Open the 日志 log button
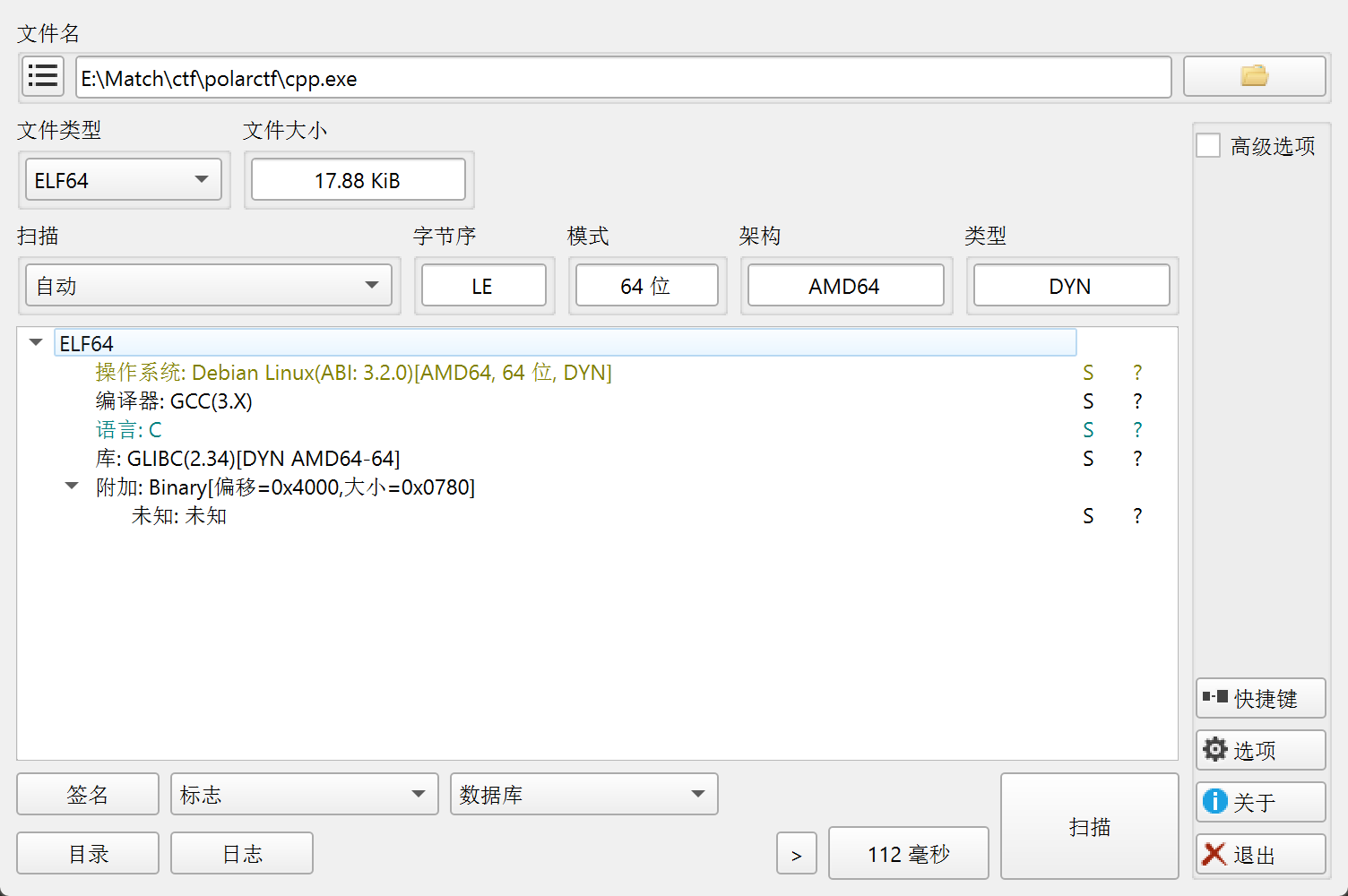Viewport: 1348px width, 896px height. [x=242, y=853]
